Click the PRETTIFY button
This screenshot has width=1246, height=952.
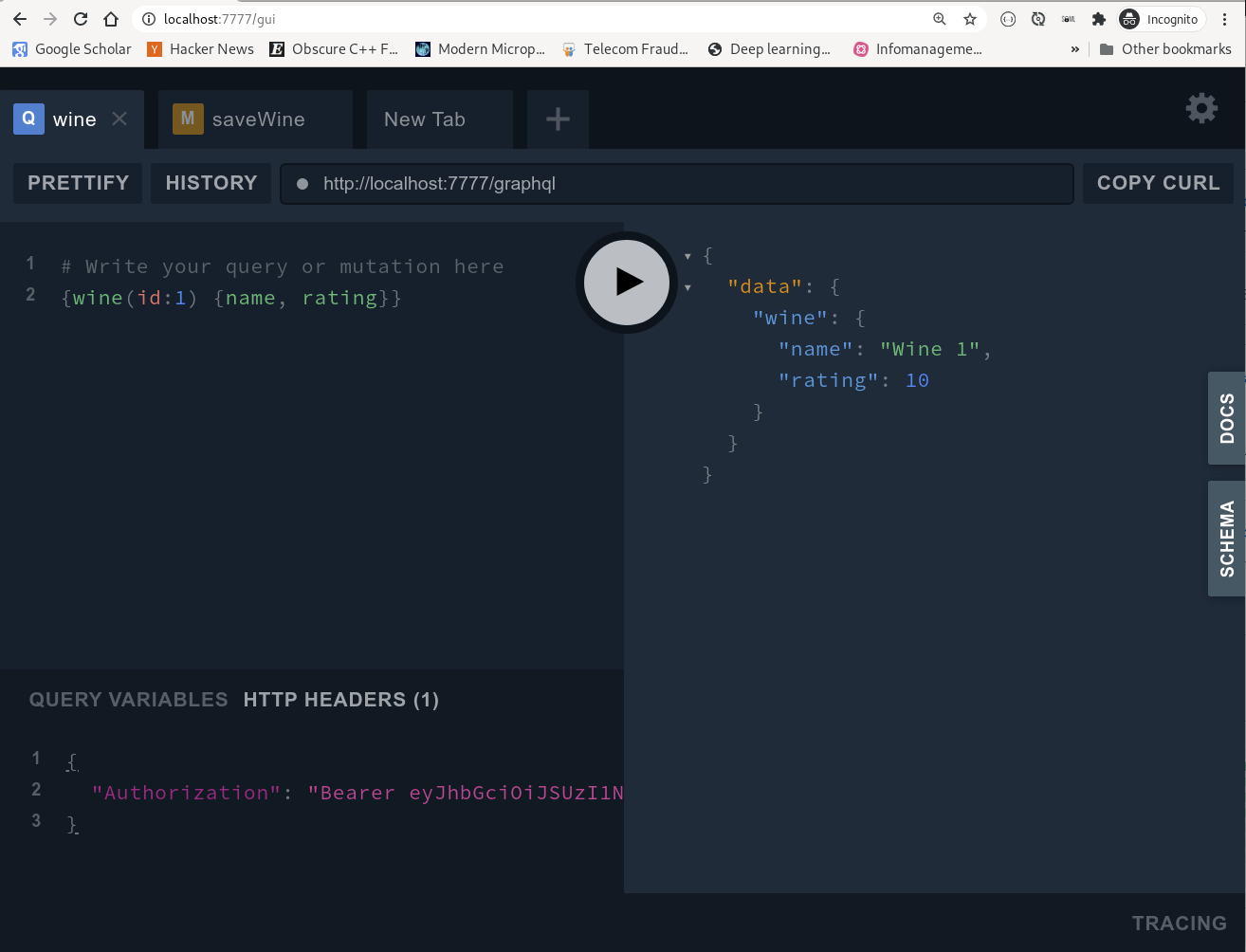coord(77,183)
